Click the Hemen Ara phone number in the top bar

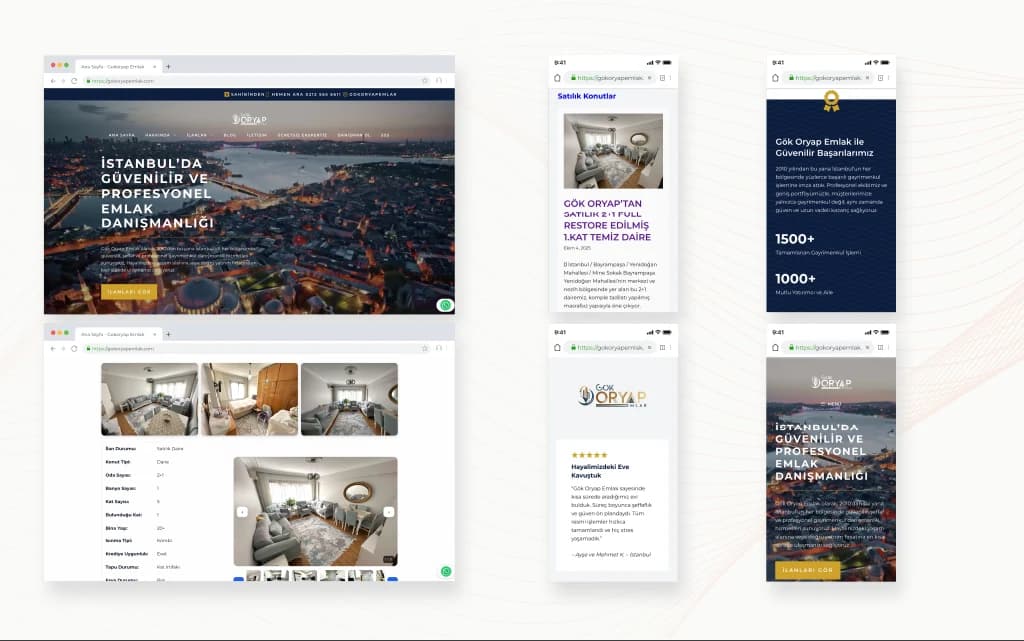[306, 94]
